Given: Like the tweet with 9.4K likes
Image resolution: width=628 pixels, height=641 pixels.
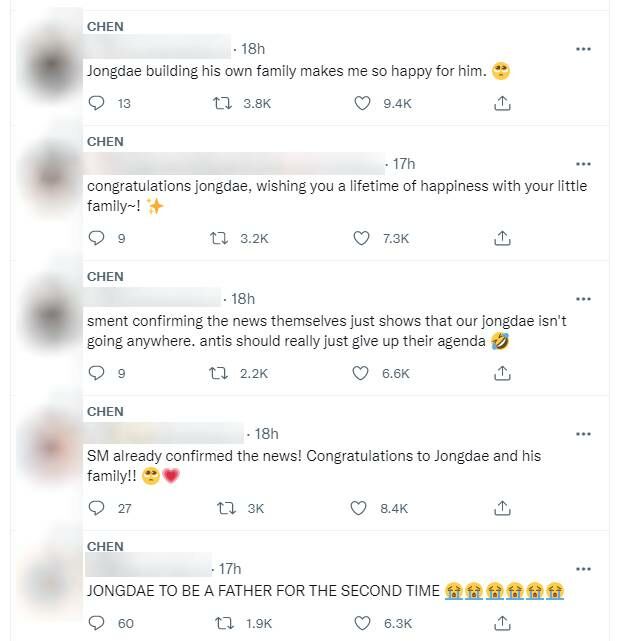Looking at the screenshot, I should coord(363,103).
